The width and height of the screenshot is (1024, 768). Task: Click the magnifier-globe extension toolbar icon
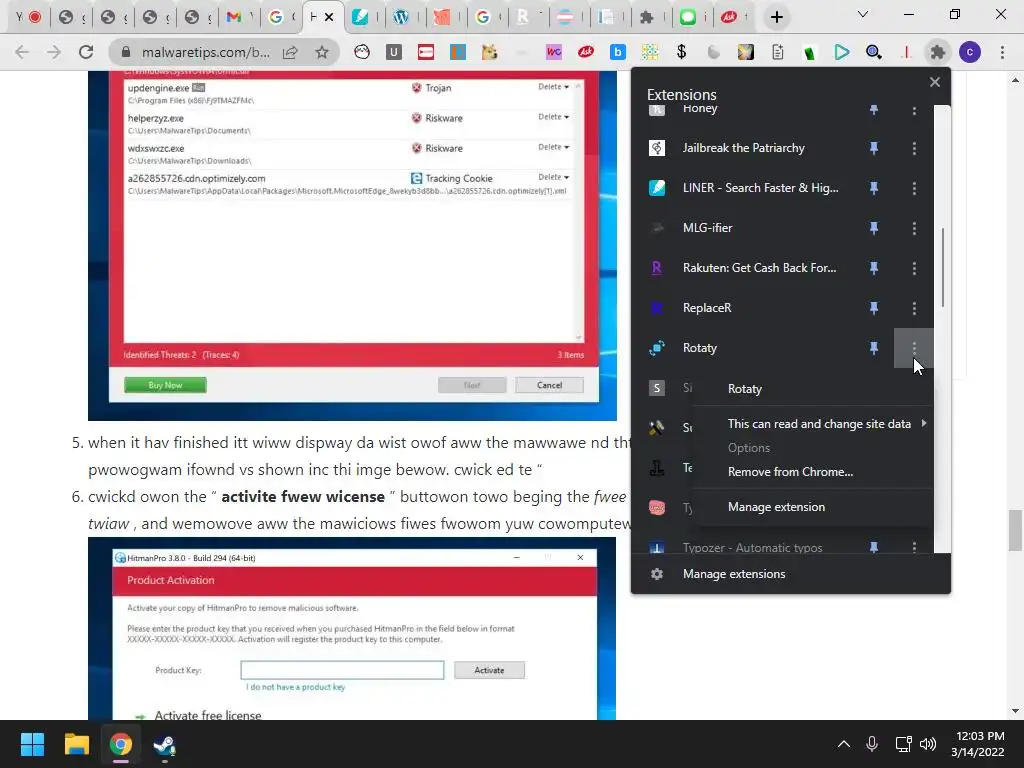tap(874, 52)
